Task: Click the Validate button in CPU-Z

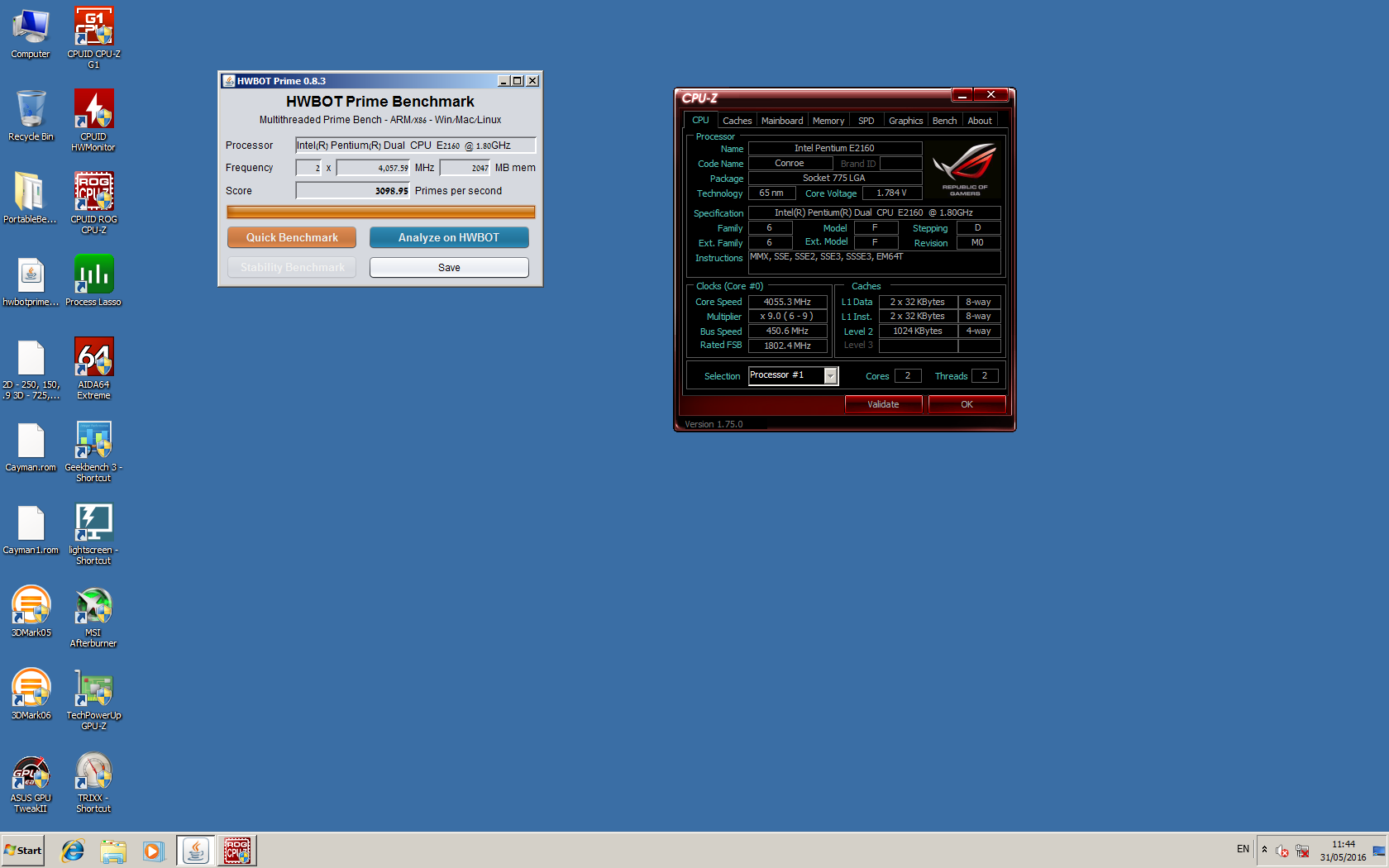Action: coord(883,404)
